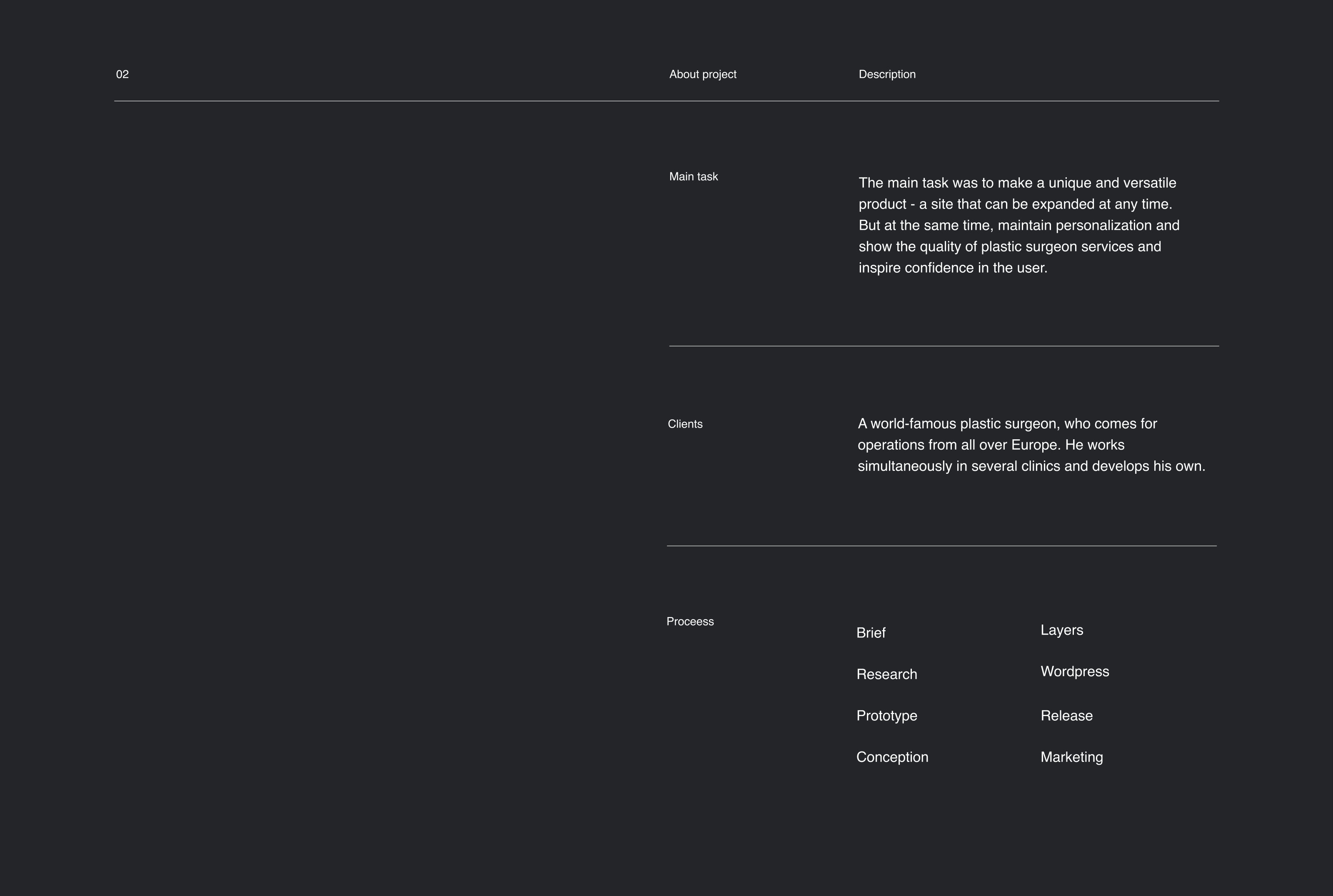Click the divider line below Clients section
The height and width of the screenshot is (896, 1333).
[x=941, y=546]
